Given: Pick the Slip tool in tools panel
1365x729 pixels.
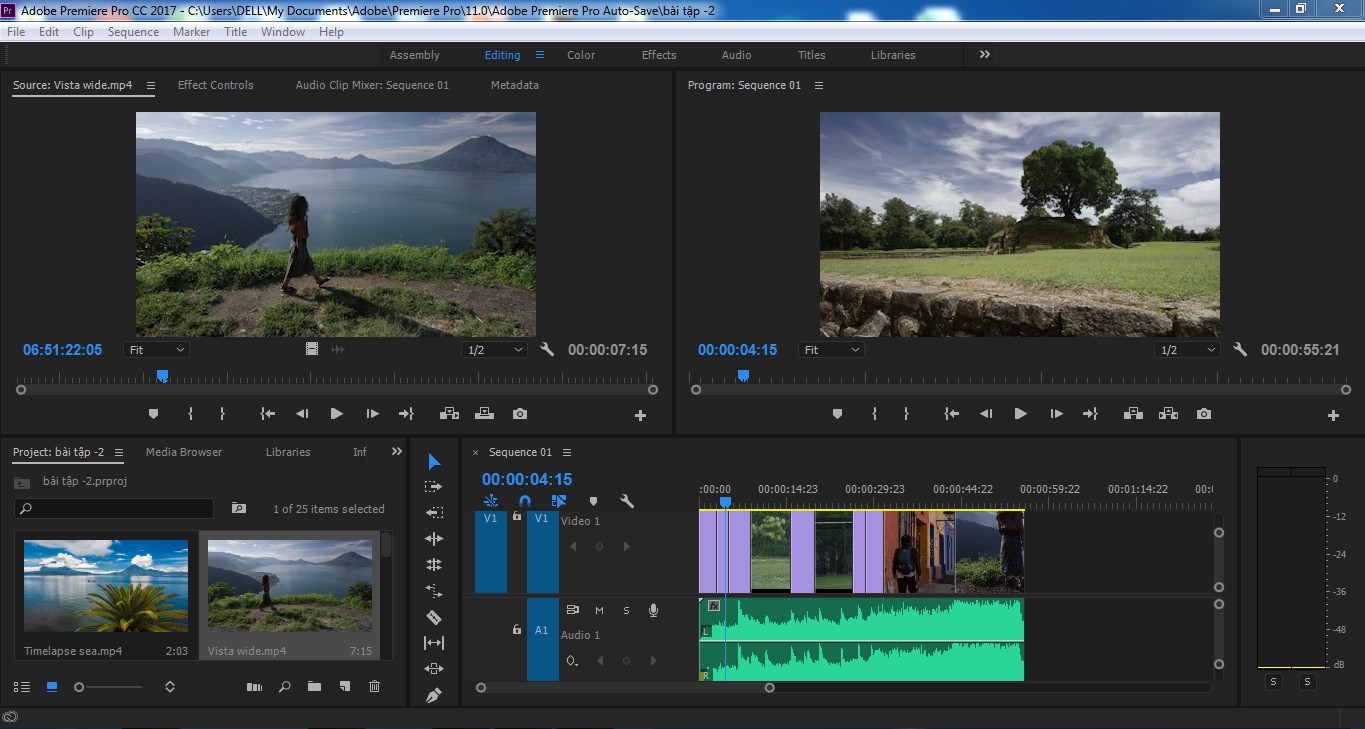Looking at the screenshot, I should [434, 643].
